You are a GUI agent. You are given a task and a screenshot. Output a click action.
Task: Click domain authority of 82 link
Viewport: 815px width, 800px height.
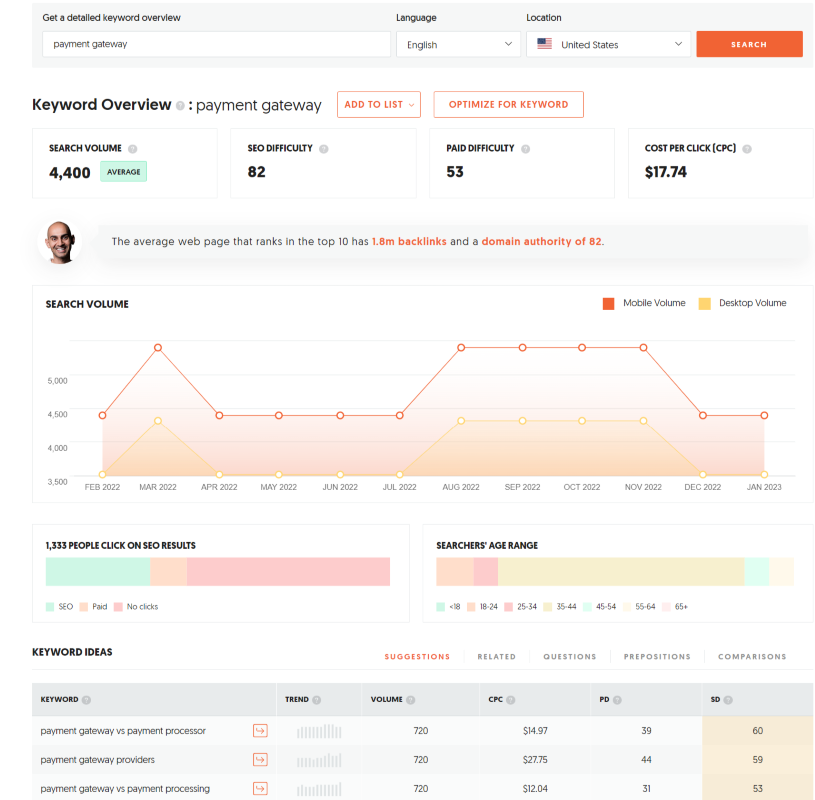541,242
